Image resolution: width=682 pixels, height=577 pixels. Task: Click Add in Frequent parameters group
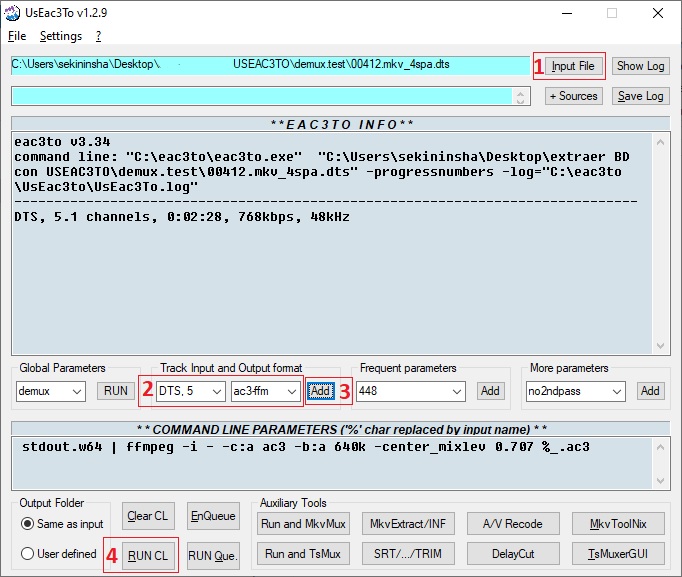(x=490, y=391)
